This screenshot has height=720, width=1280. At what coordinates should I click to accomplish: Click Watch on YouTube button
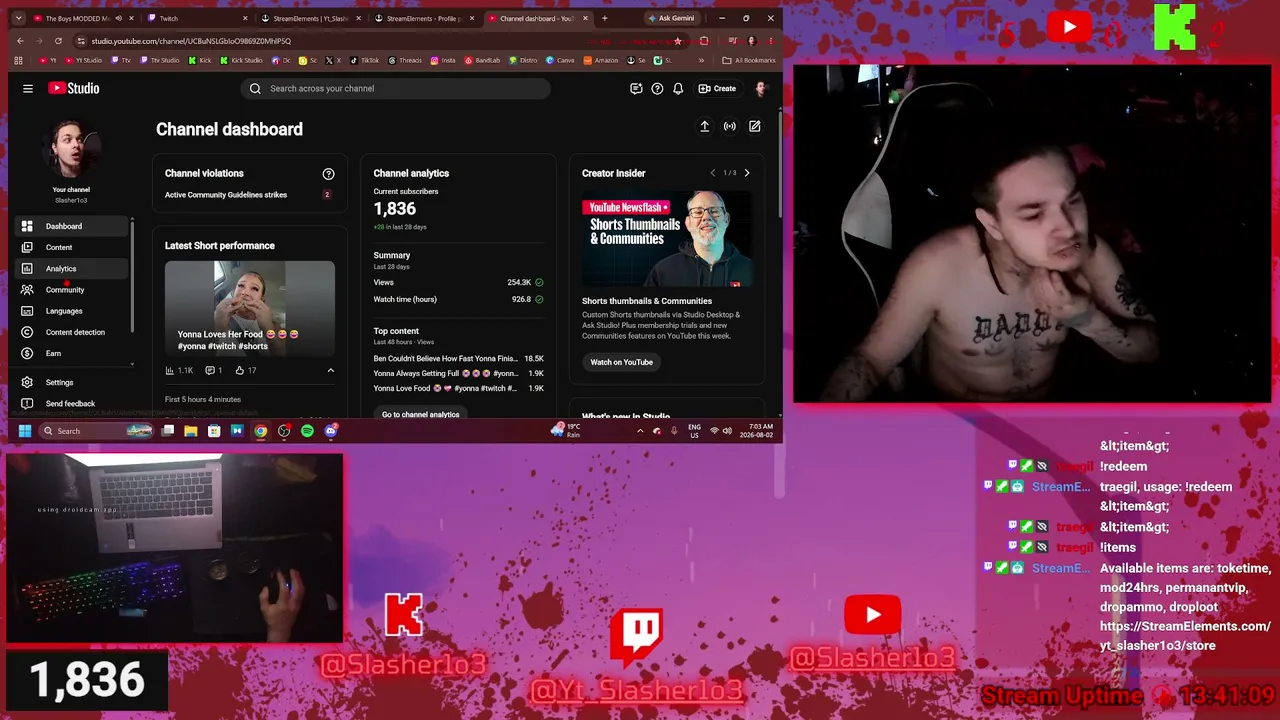coord(621,362)
